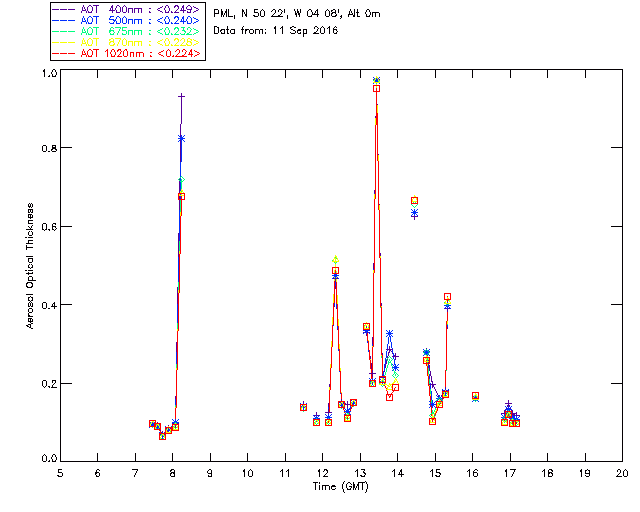
Task: Click the PML station location header text
Action: tap(297, 13)
